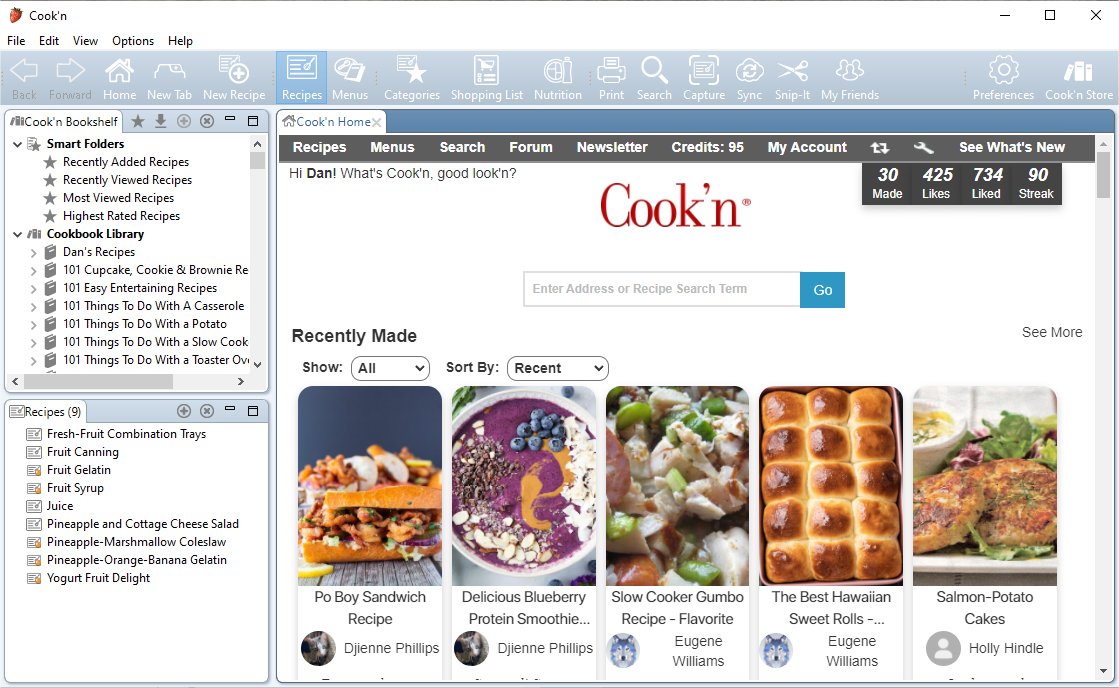Launch the Snip-It scissors tool
Viewport: 1119px width, 688px height.
tap(792, 78)
